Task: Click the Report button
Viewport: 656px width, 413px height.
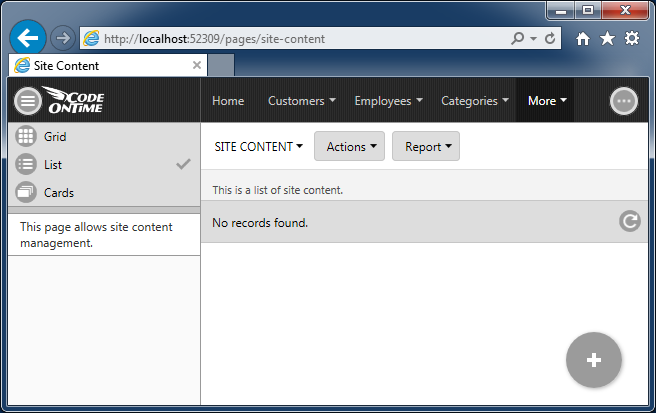Action: coord(426,147)
